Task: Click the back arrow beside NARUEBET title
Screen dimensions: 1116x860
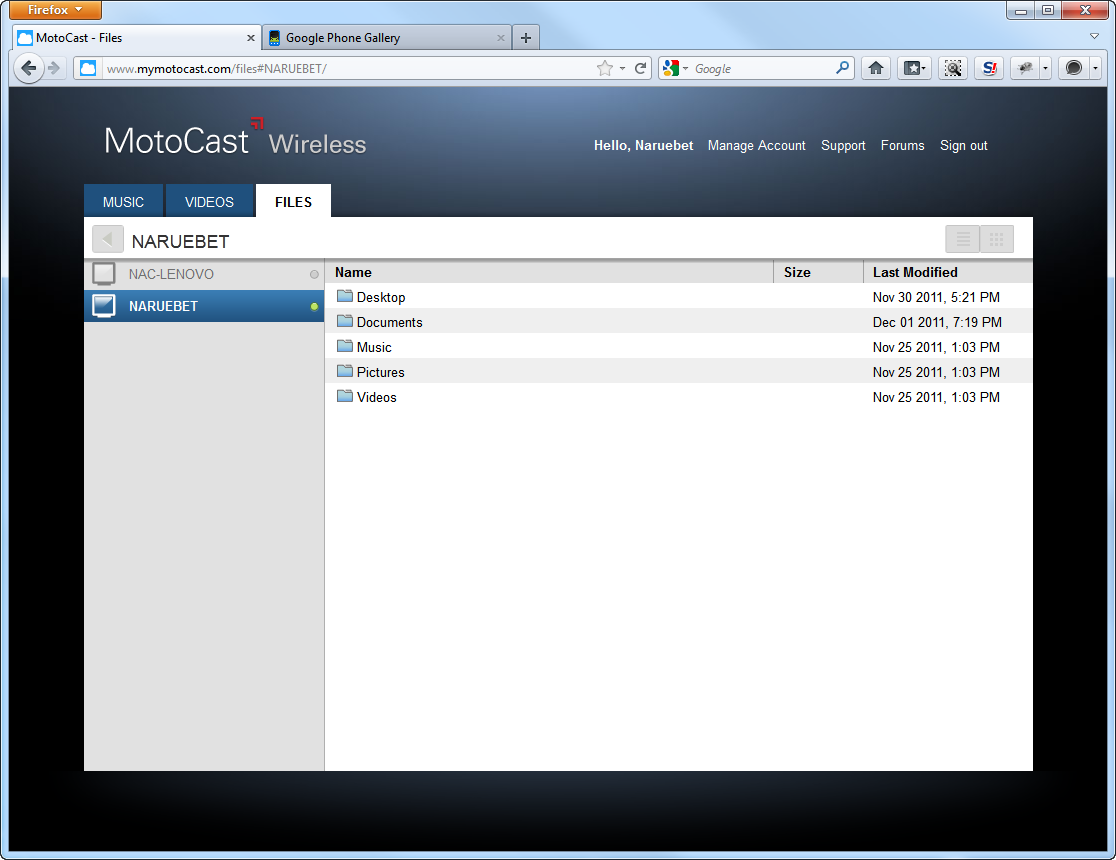Action: [108, 240]
